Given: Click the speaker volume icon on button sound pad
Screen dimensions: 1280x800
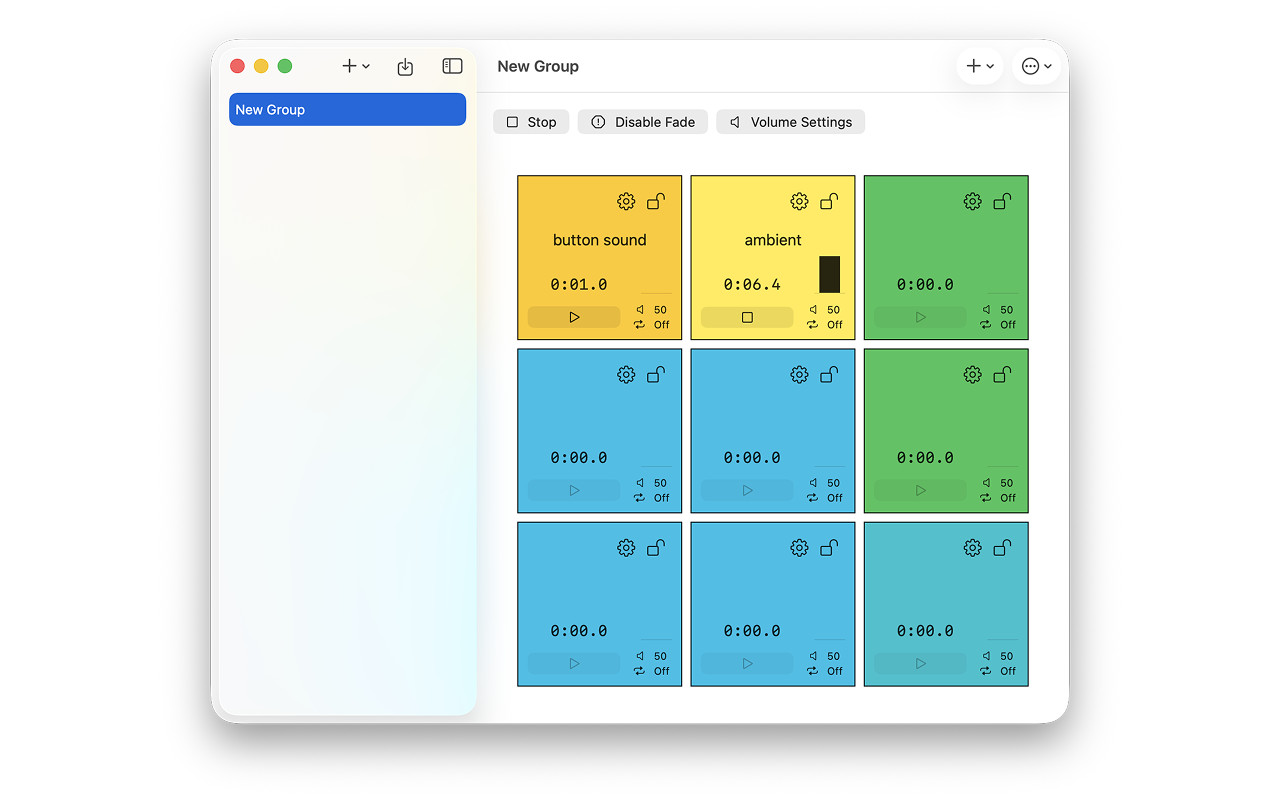Looking at the screenshot, I should (x=640, y=310).
